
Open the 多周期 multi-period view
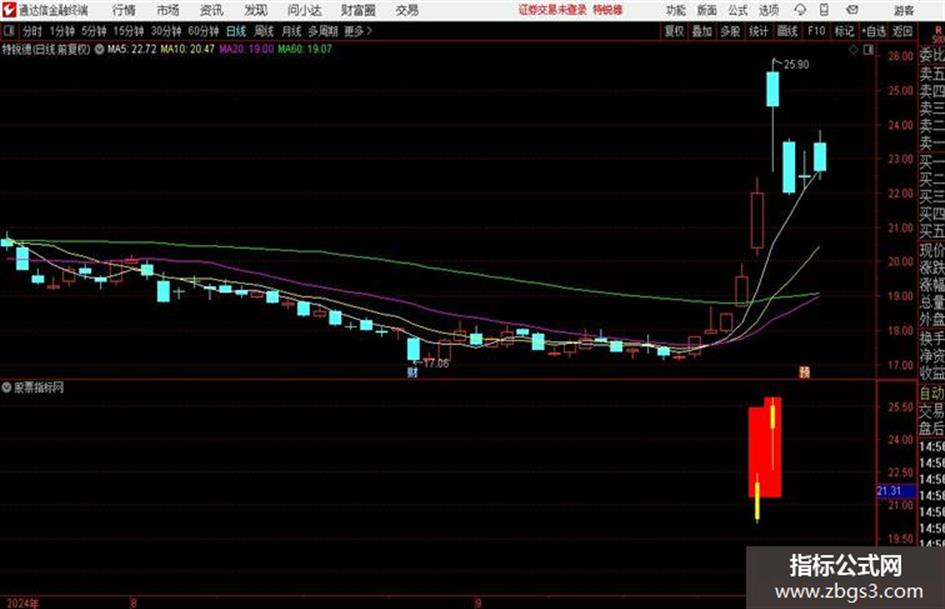pos(323,31)
